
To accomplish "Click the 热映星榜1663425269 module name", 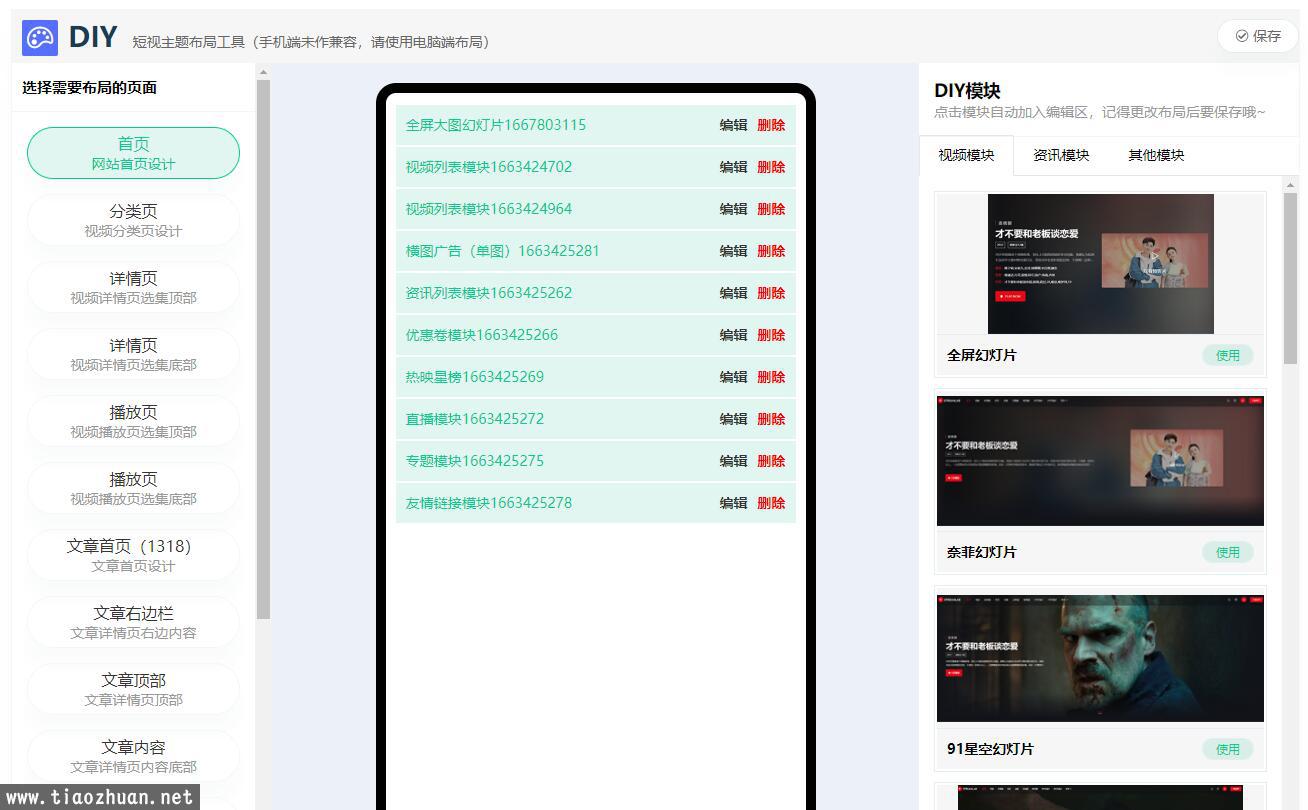I will pos(475,377).
